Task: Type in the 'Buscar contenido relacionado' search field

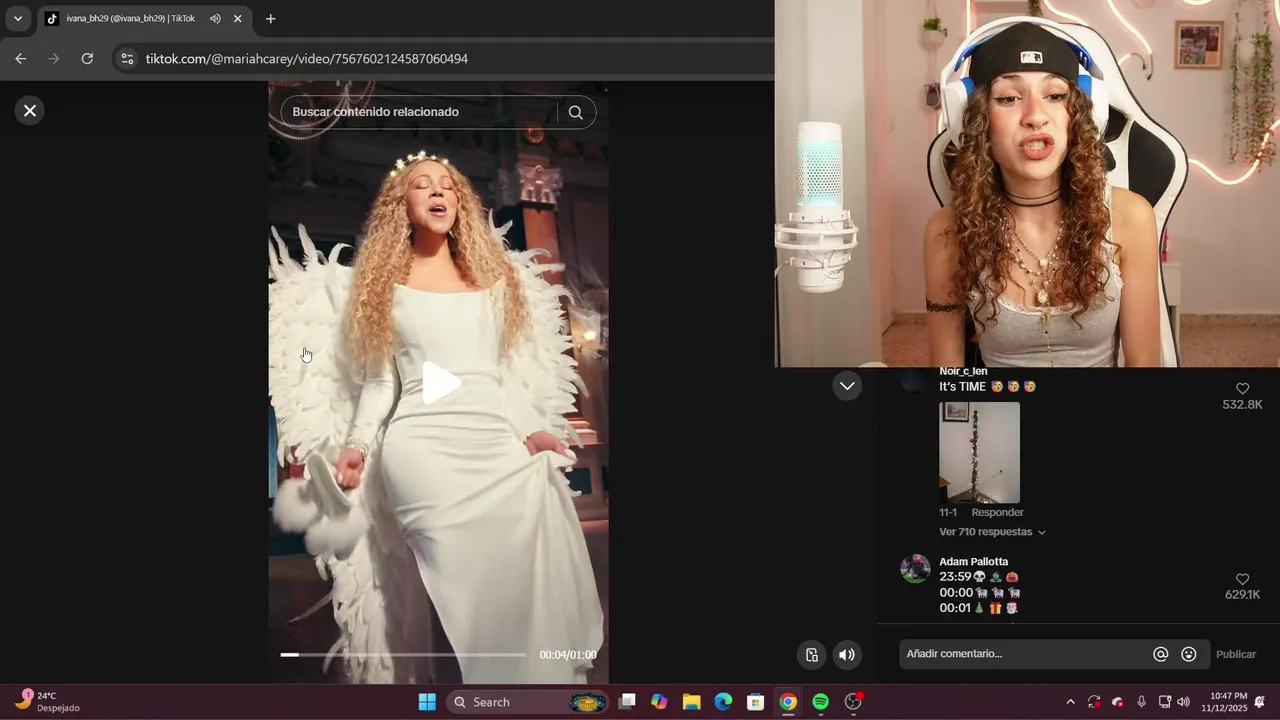Action: 420,112
